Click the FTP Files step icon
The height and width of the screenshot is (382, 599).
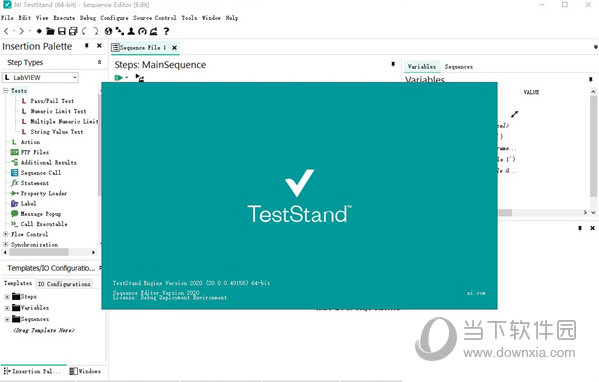(x=15, y=152)
